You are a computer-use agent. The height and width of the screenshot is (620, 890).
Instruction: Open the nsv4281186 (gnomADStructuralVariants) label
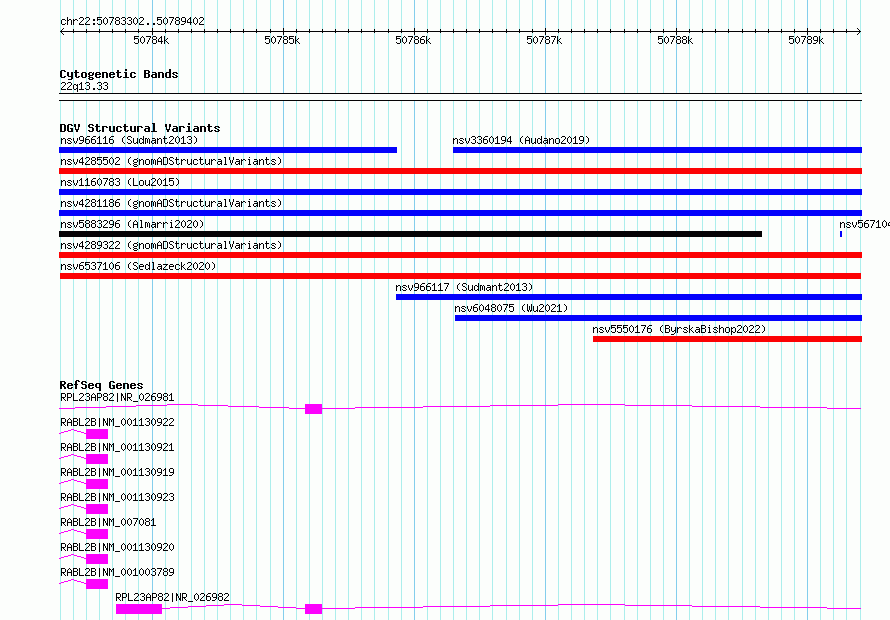click(171, 203)
